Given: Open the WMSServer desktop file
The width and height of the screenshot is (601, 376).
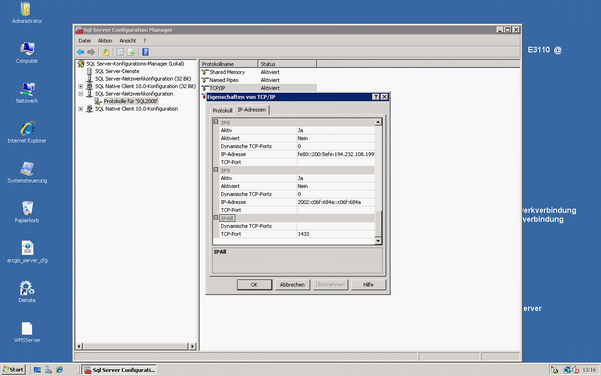Looking at the screenshot, I should [x=26, y=332].
